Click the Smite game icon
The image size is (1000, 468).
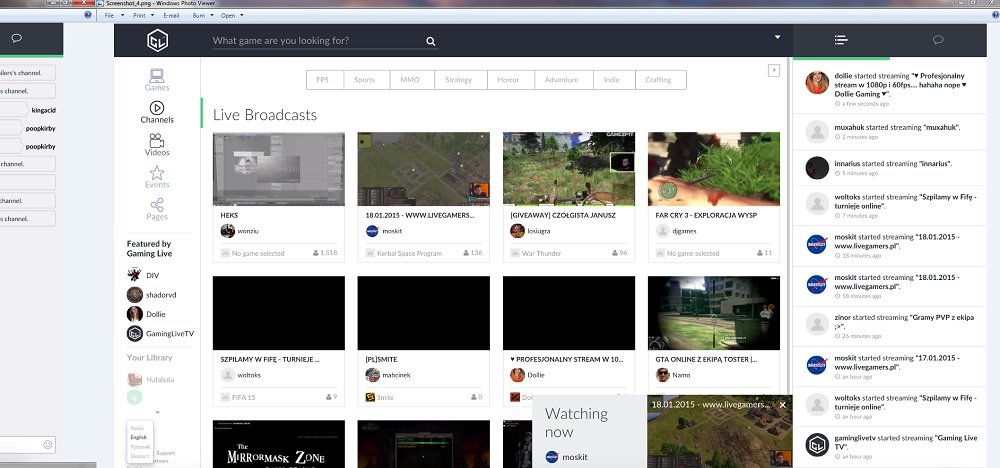coord(370,397)
